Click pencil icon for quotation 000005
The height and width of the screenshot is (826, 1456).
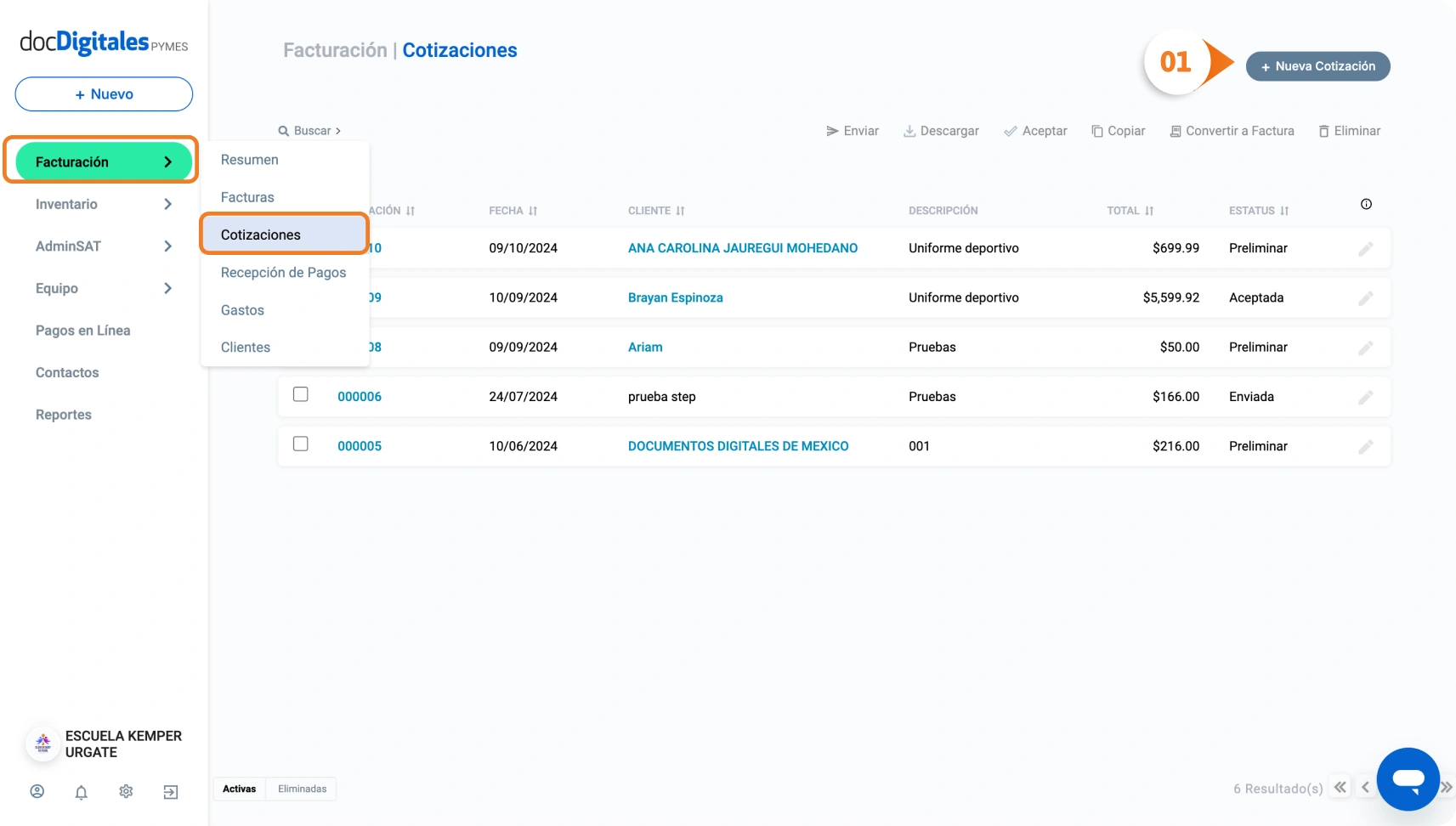[x=1365, y=447]
